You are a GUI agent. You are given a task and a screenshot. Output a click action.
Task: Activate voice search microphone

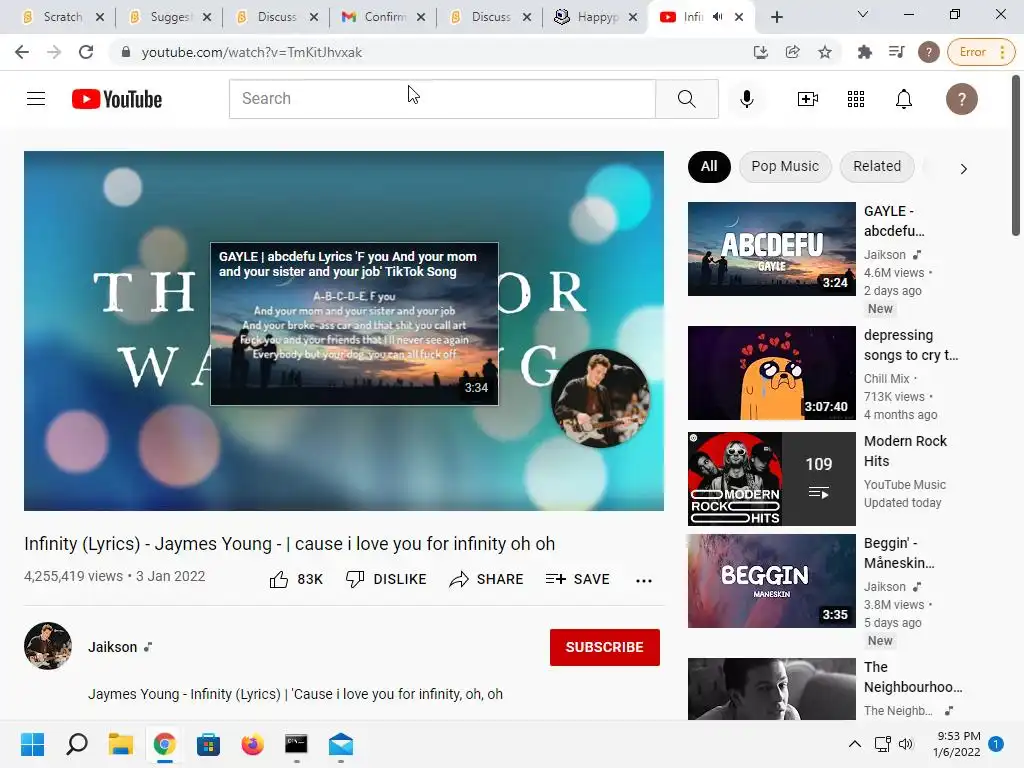coord(747,99)
